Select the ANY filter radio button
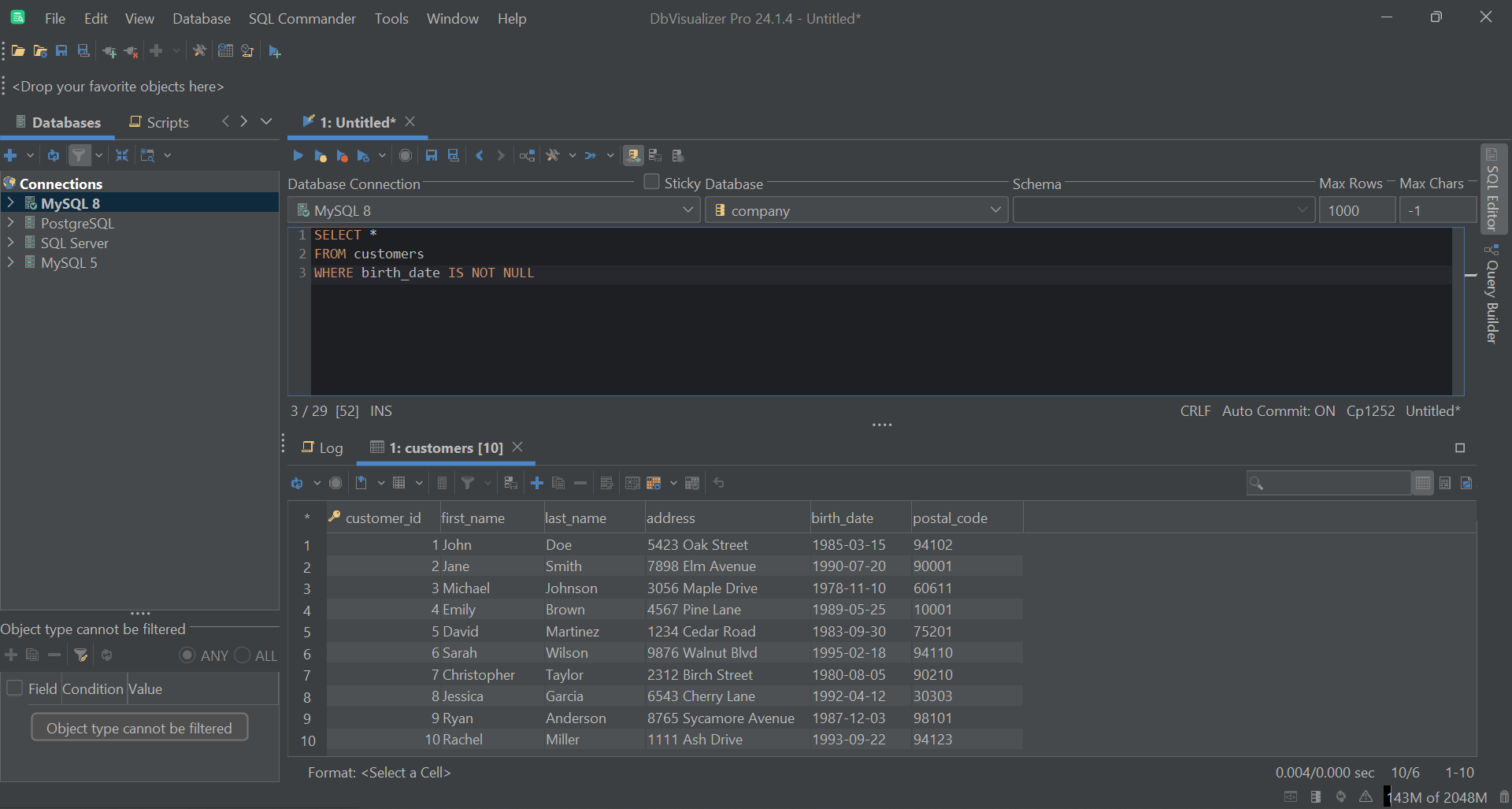 187,655
